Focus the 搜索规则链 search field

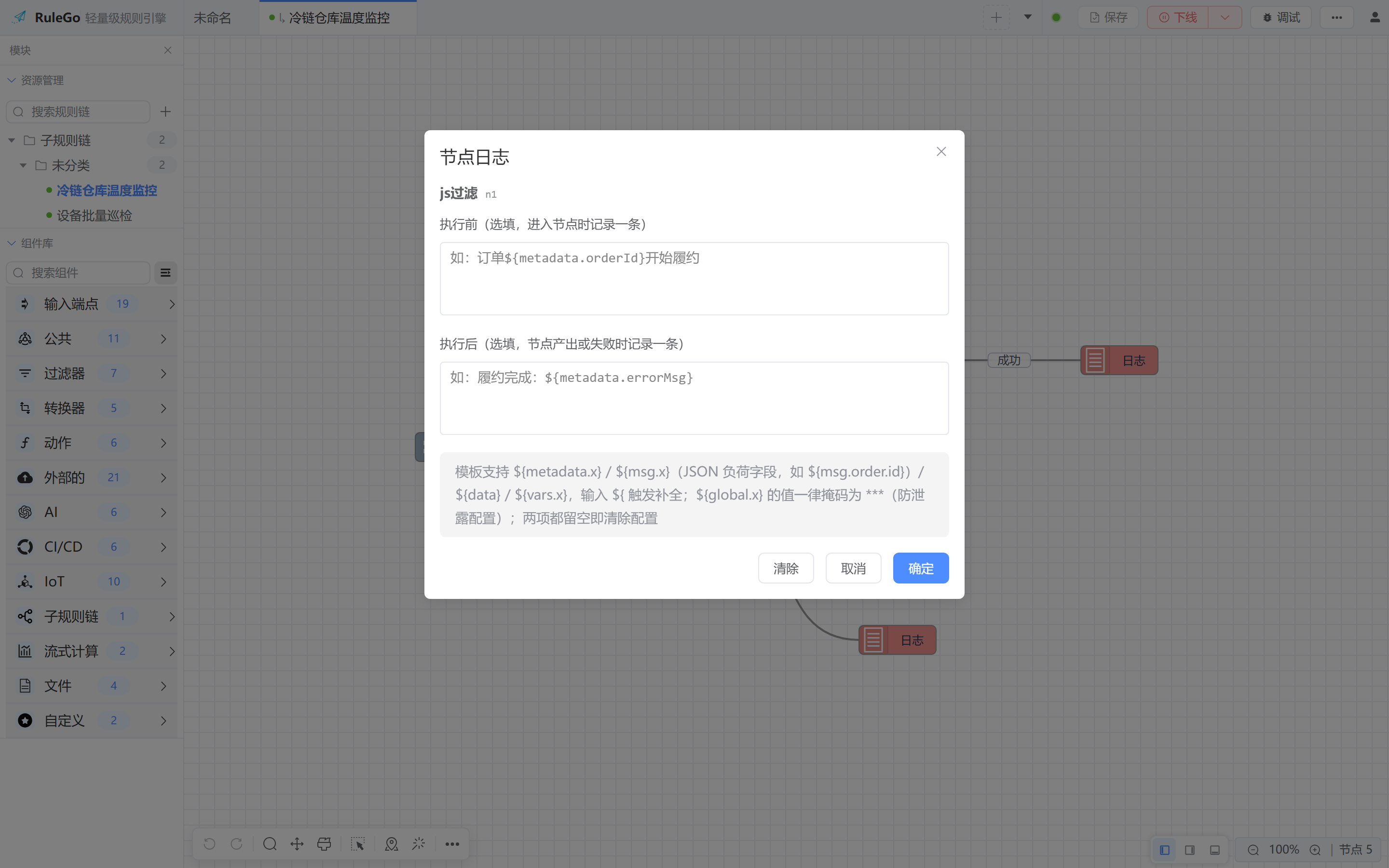click(78, 111)
